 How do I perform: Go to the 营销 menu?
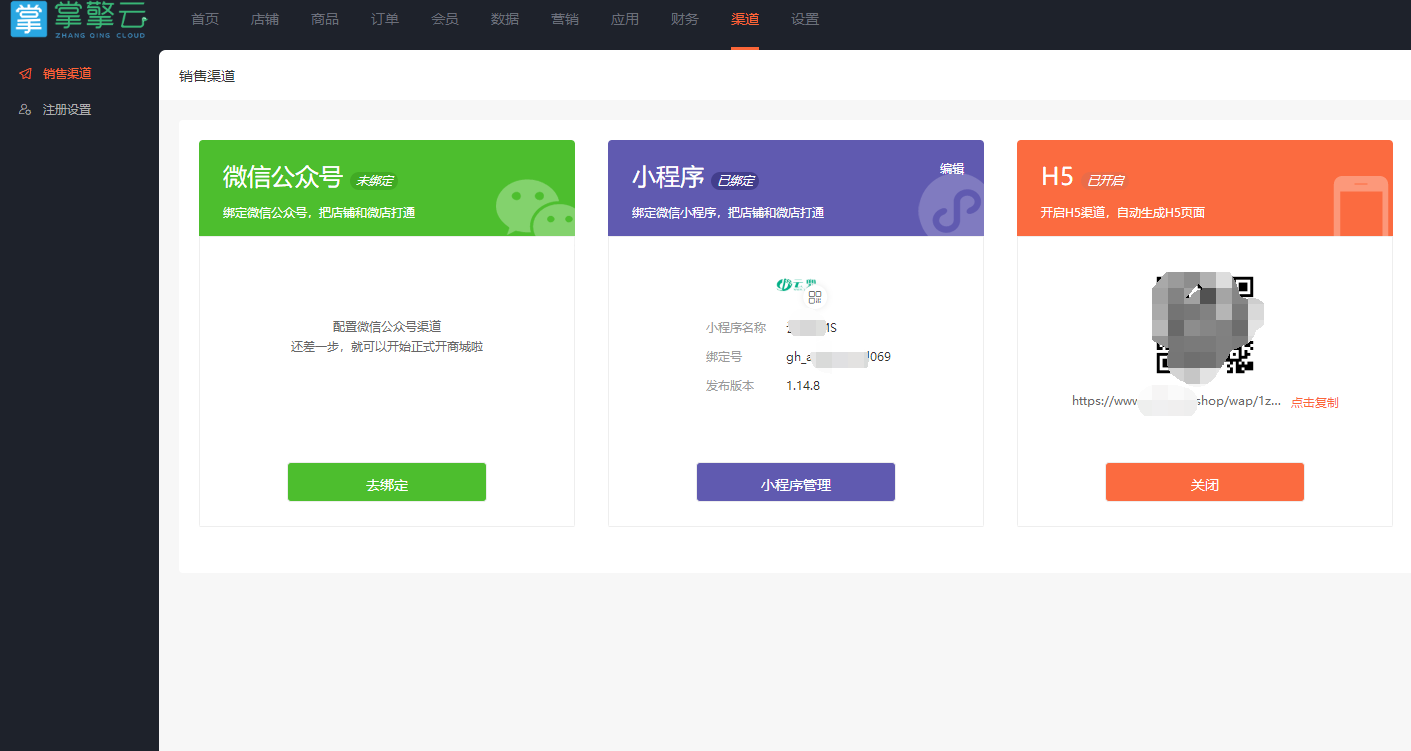pyautogui.click(x=565, y=19)
